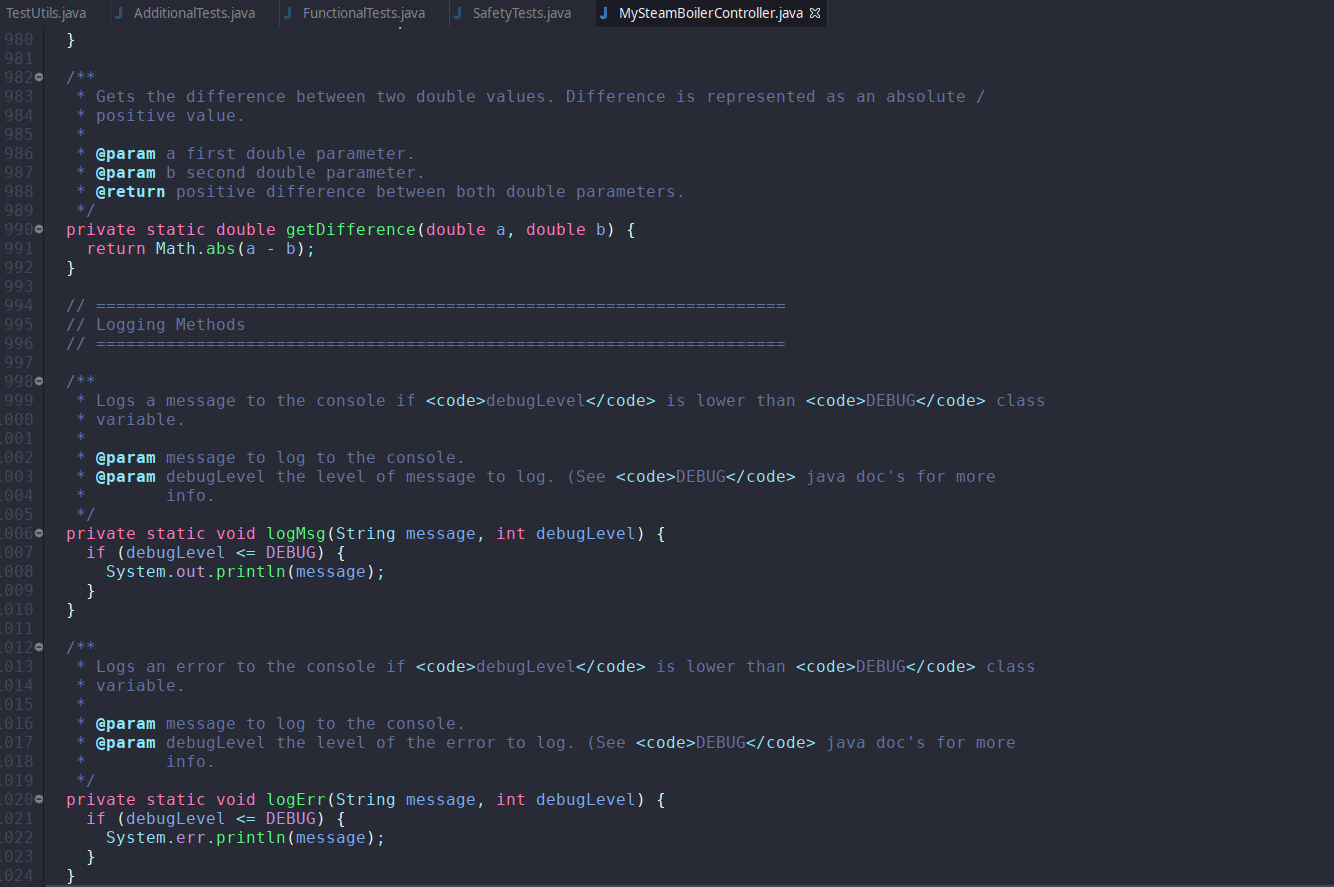Click the "Logging Methods" comment line
The width and height of the screenshot is (1334, 887).
tap(170, 325)
